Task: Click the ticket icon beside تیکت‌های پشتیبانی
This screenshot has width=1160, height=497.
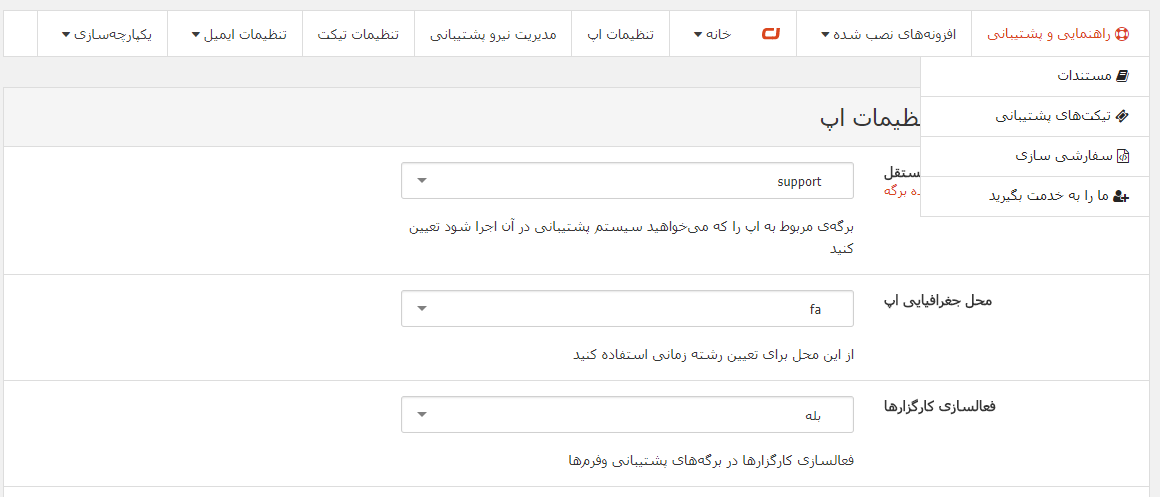Action: point(1121,116)
